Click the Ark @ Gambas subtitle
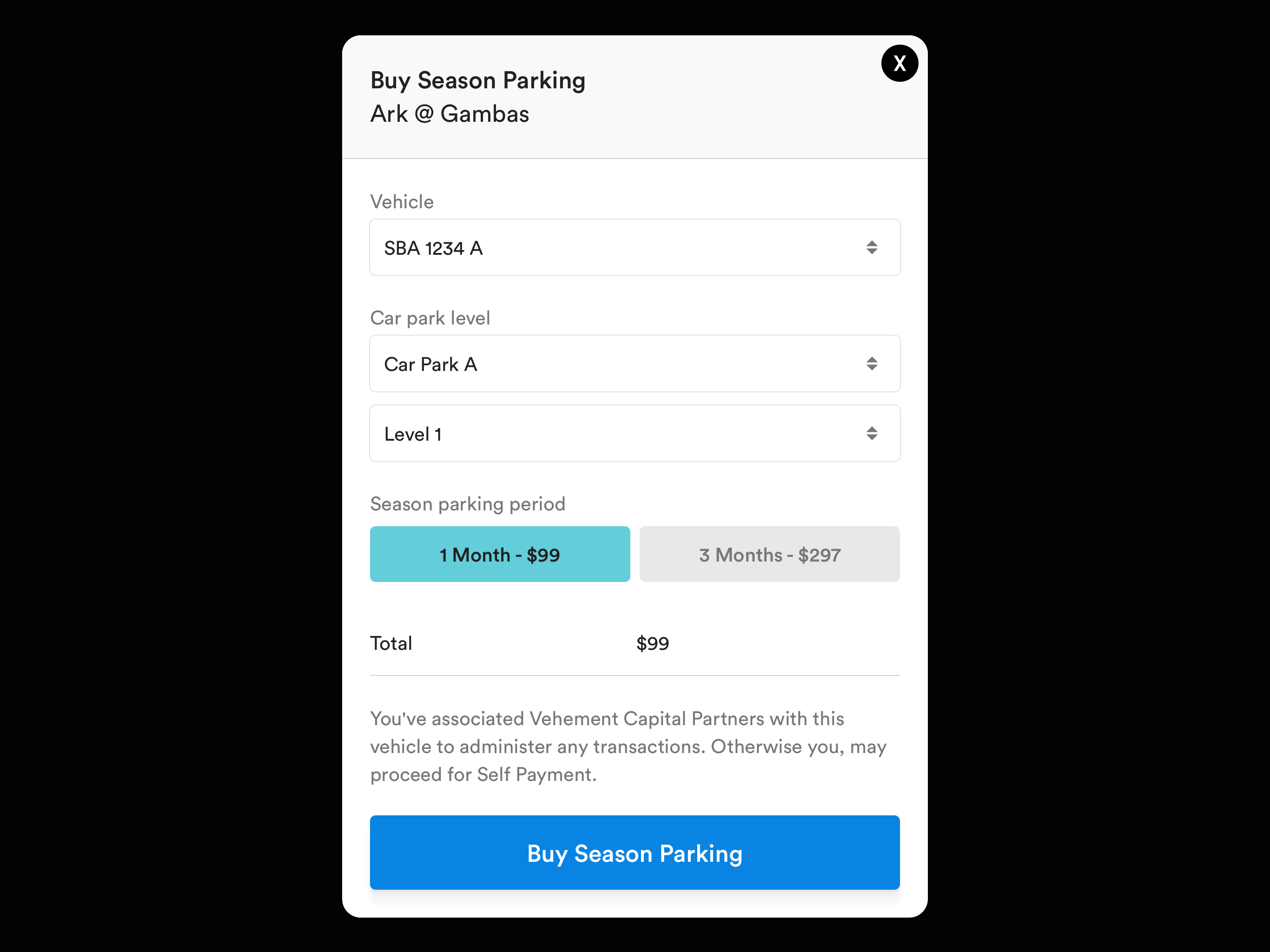This screenshot has height=952, width=1270. (450, 114)
